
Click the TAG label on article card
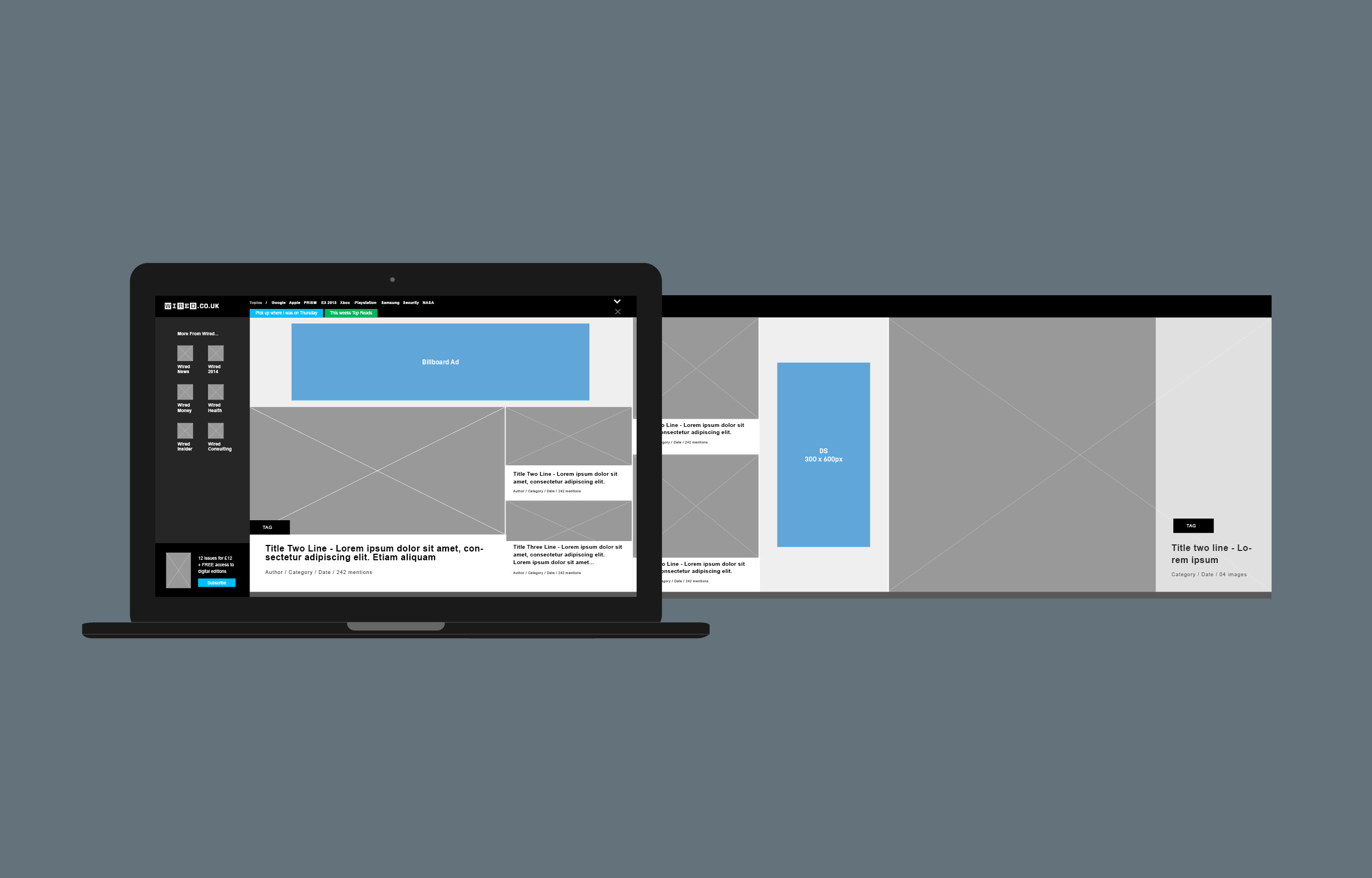point(268,527)
